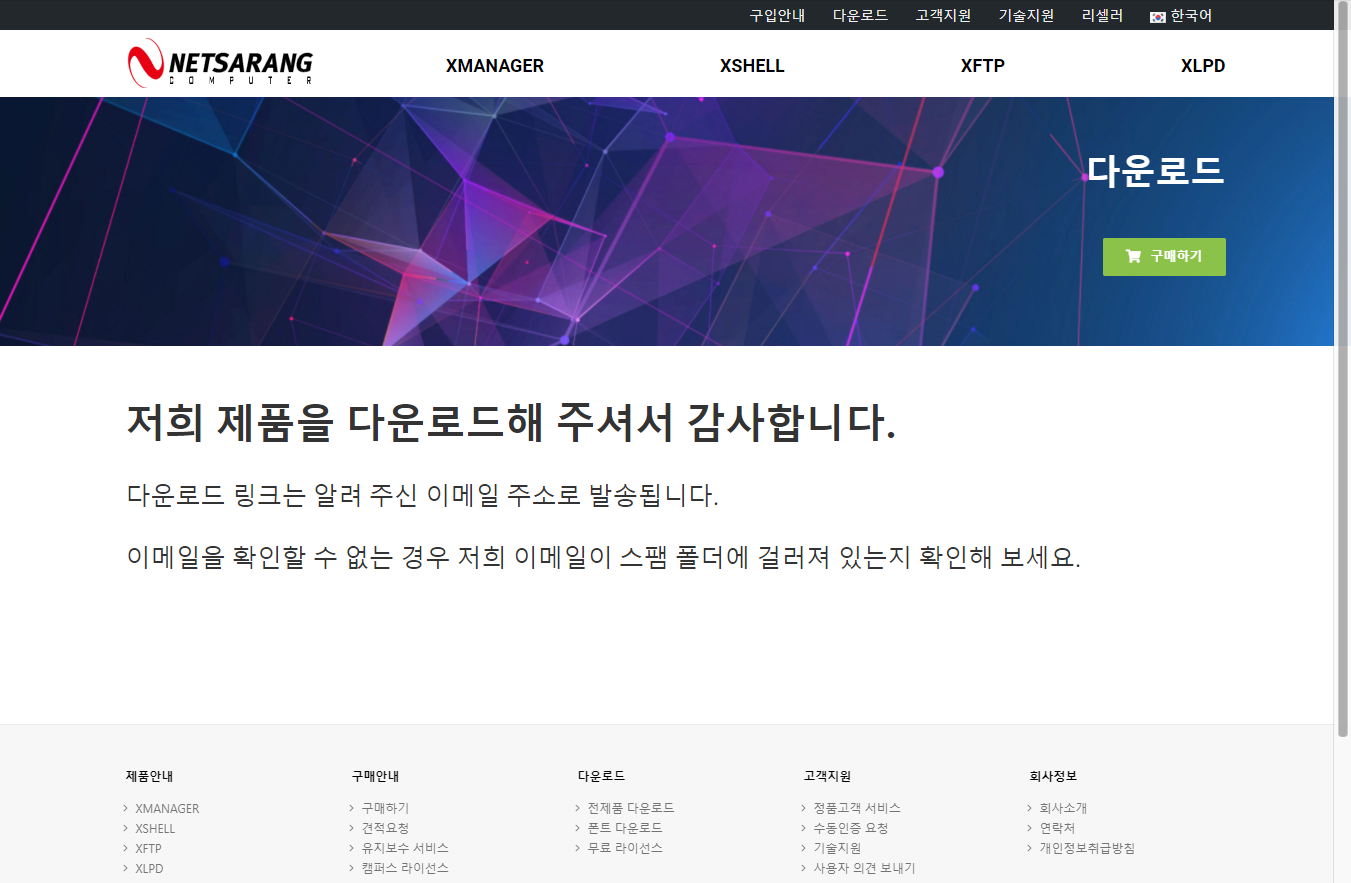Open the XSHELL main menu

(752, 66)
